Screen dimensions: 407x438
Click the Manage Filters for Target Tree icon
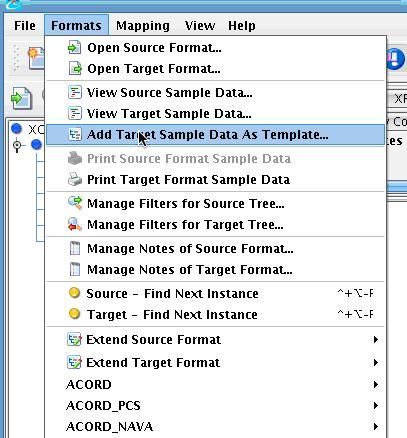(75, 224)
